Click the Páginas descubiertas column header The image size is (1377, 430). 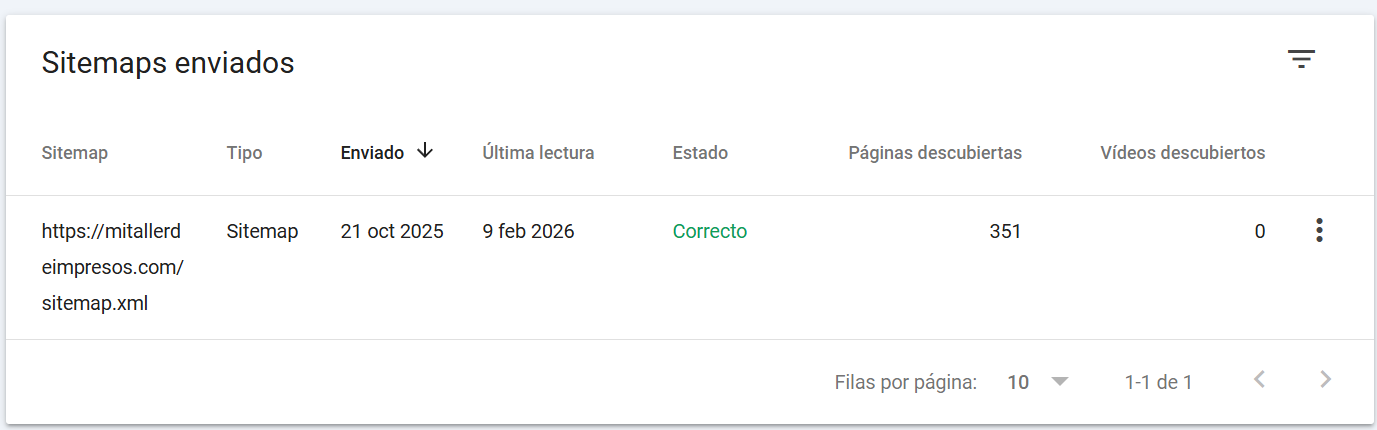click(x=934, y=153)
